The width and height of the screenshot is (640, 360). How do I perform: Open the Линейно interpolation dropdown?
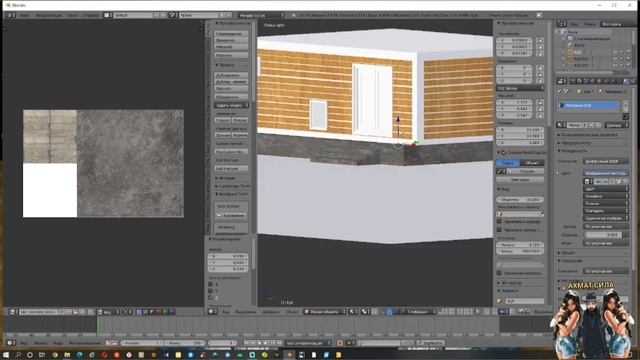606,196
